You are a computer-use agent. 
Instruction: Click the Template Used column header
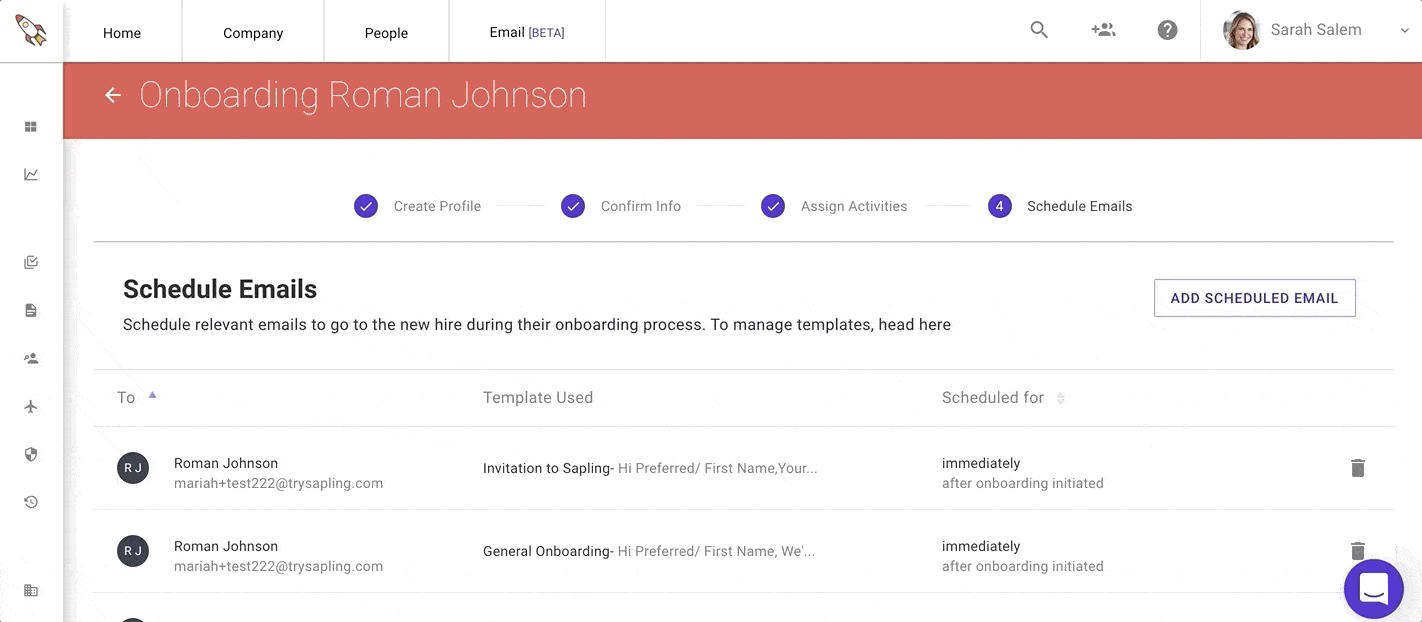(538, 398)
